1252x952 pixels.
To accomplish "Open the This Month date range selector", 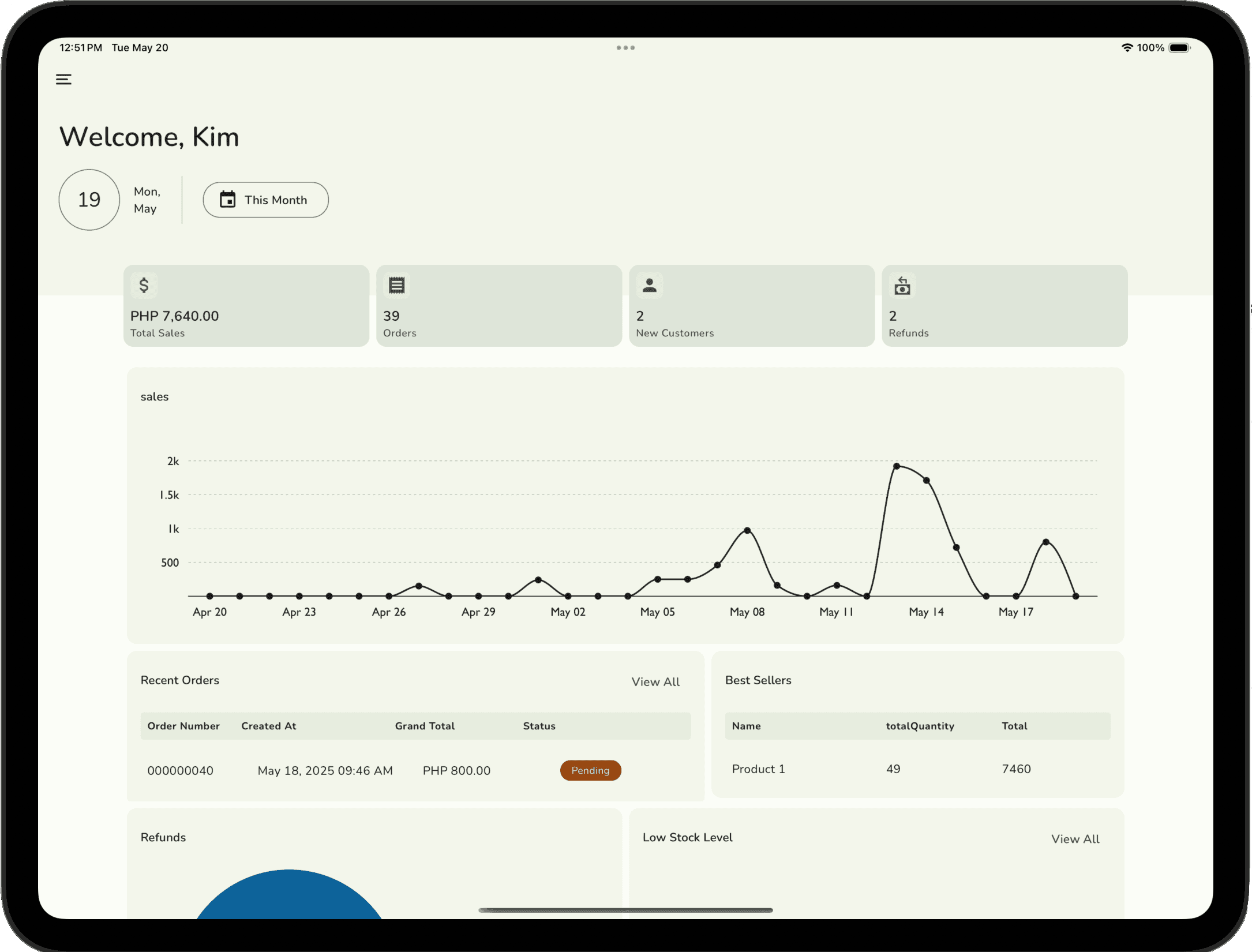I will click(x=265, y=200).
